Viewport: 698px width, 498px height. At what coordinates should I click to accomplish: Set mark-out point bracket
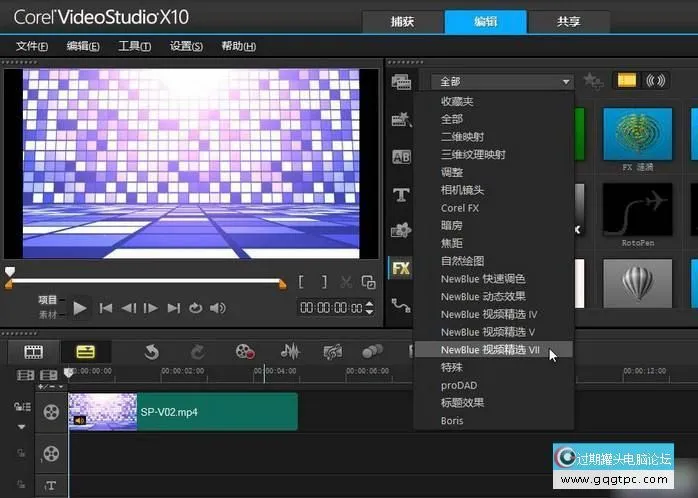point(324,281)
